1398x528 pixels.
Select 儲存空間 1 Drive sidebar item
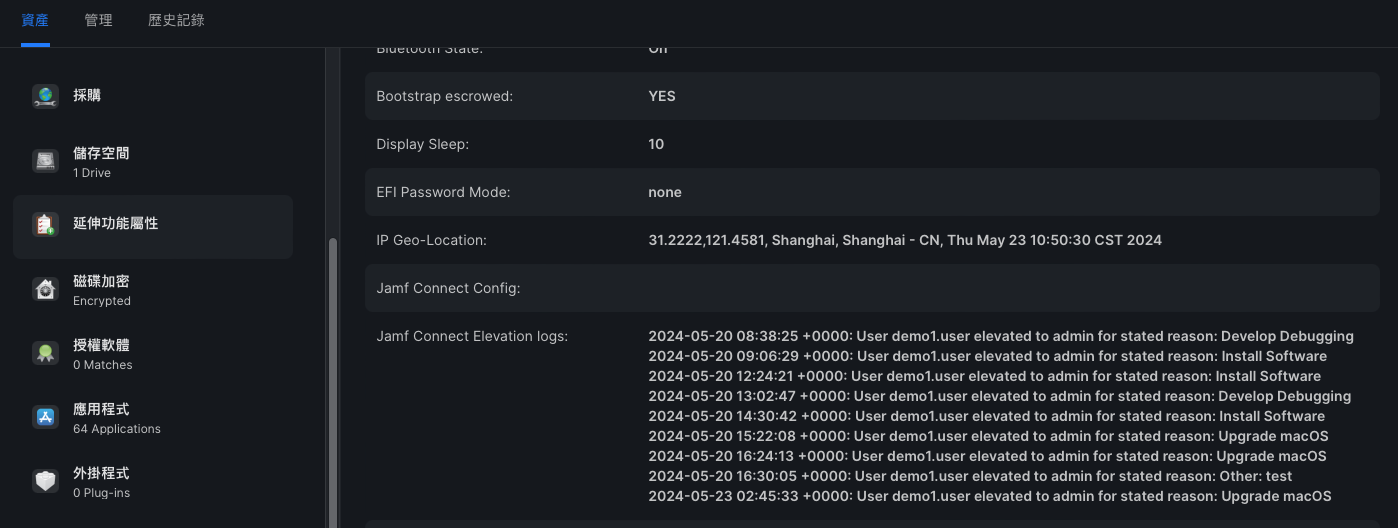point(153,162)
